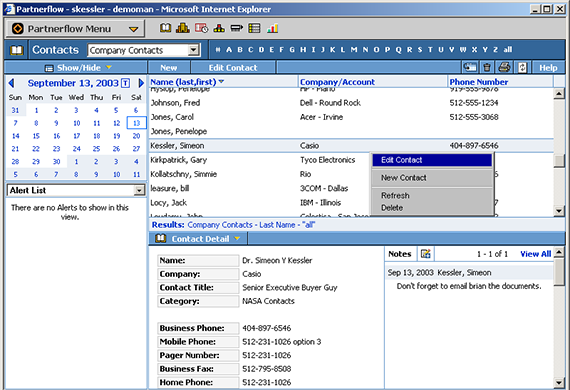Screen dimensions: 570x390
Task: Click the Dell - Round Rock company cell
Action: coord(330,103)
